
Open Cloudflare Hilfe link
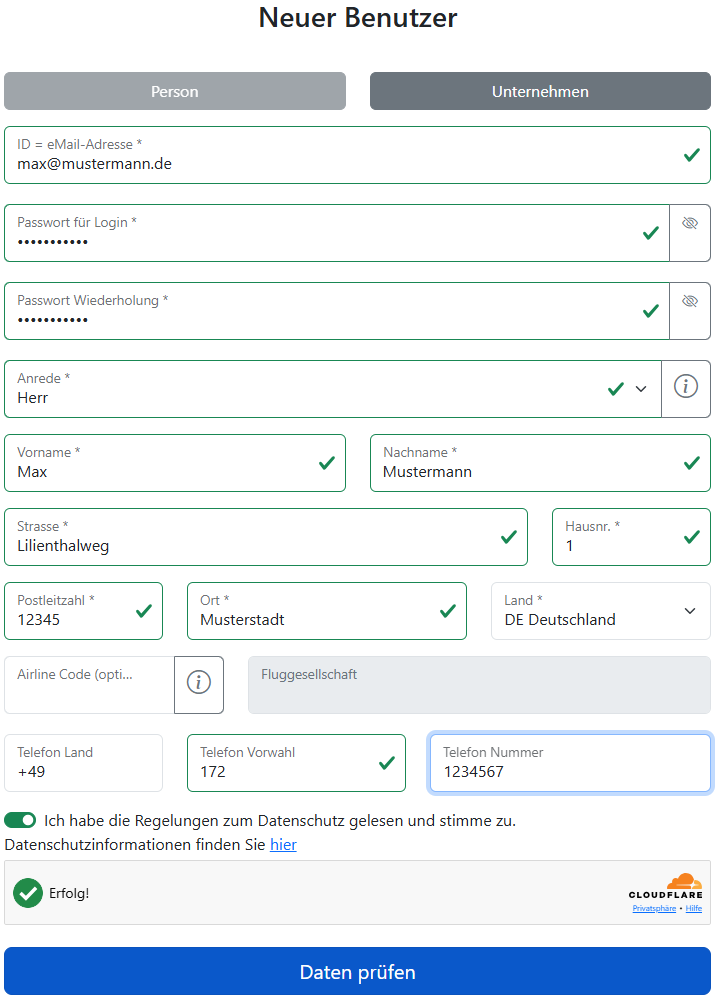(x=694, y=908)
